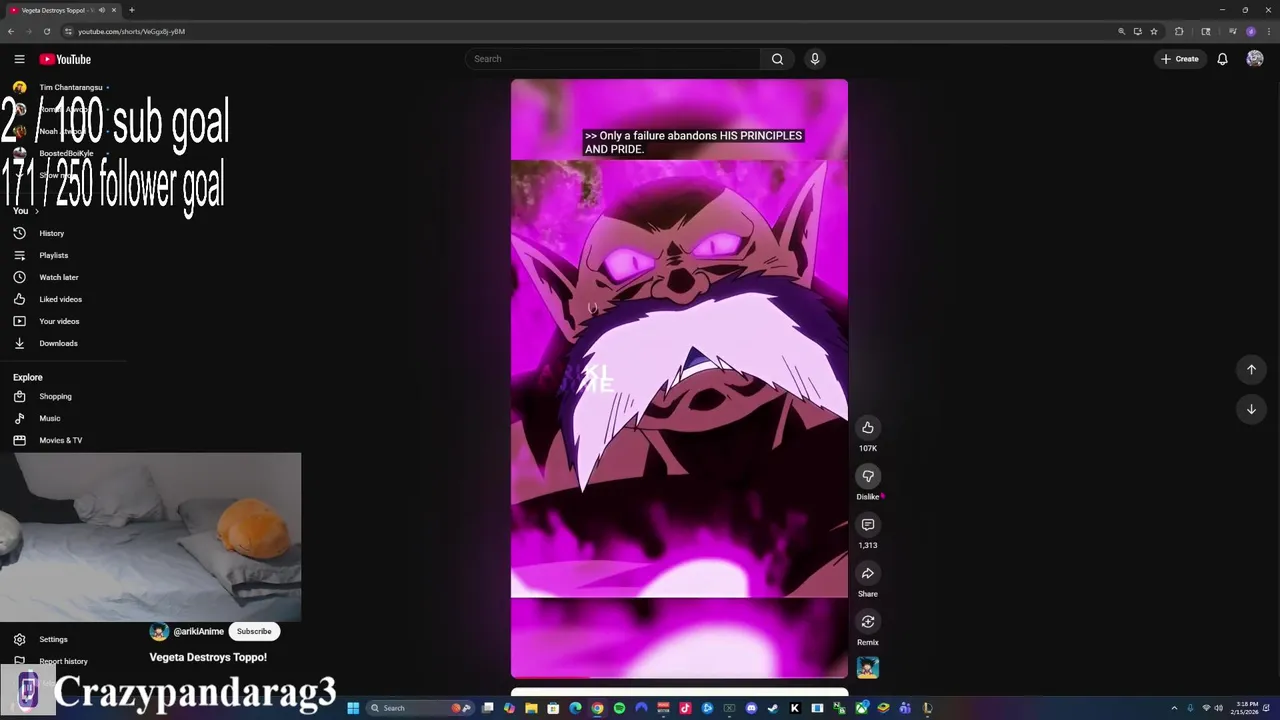Open the browser extensions puzzle icon
Screen dimensions: 1280x720
tap(1179, 31)
